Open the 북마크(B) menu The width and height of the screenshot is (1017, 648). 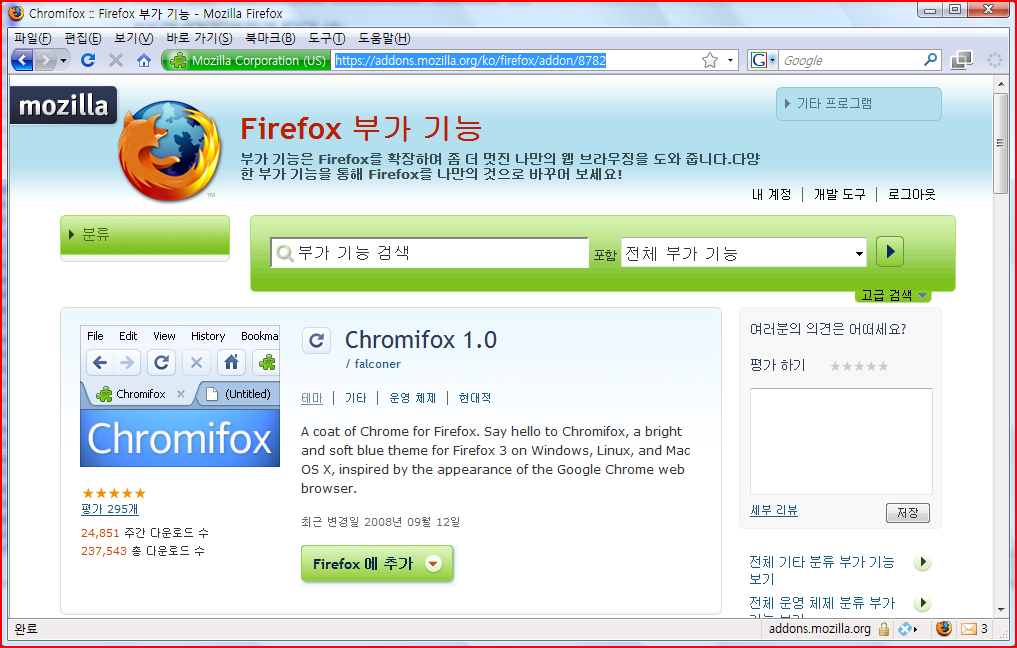270,38
